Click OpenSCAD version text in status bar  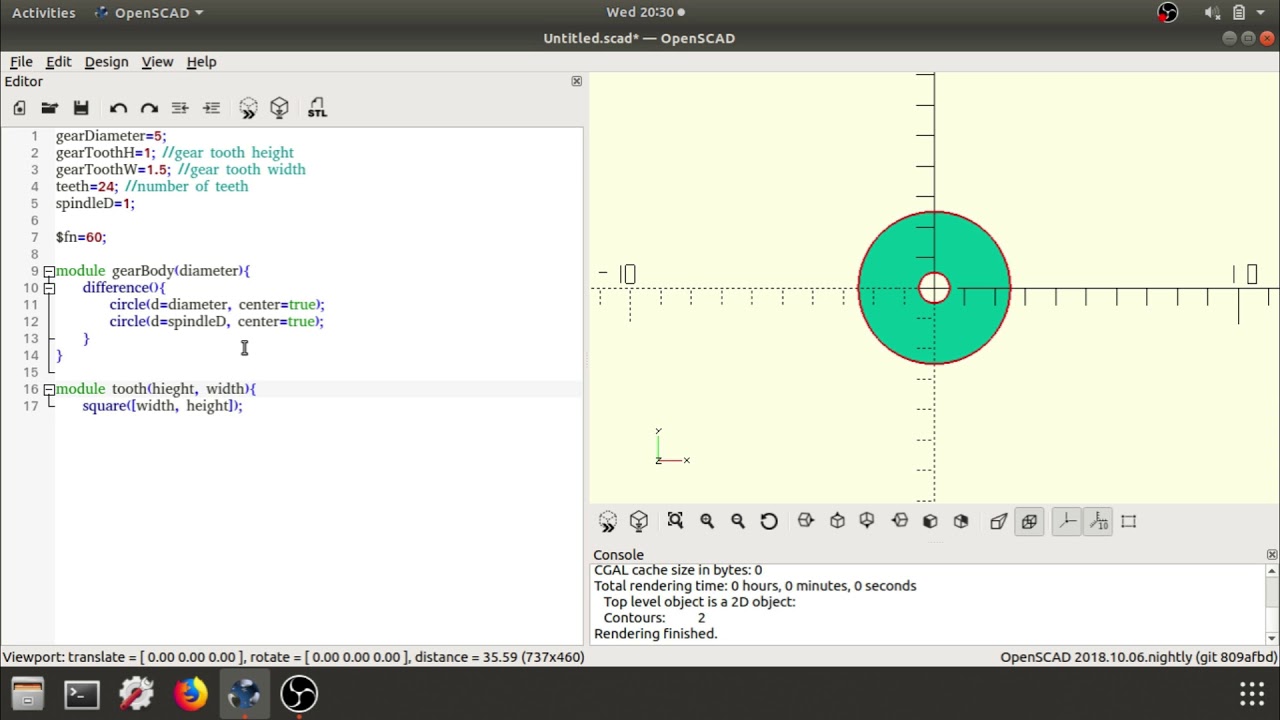[1139, 657]
